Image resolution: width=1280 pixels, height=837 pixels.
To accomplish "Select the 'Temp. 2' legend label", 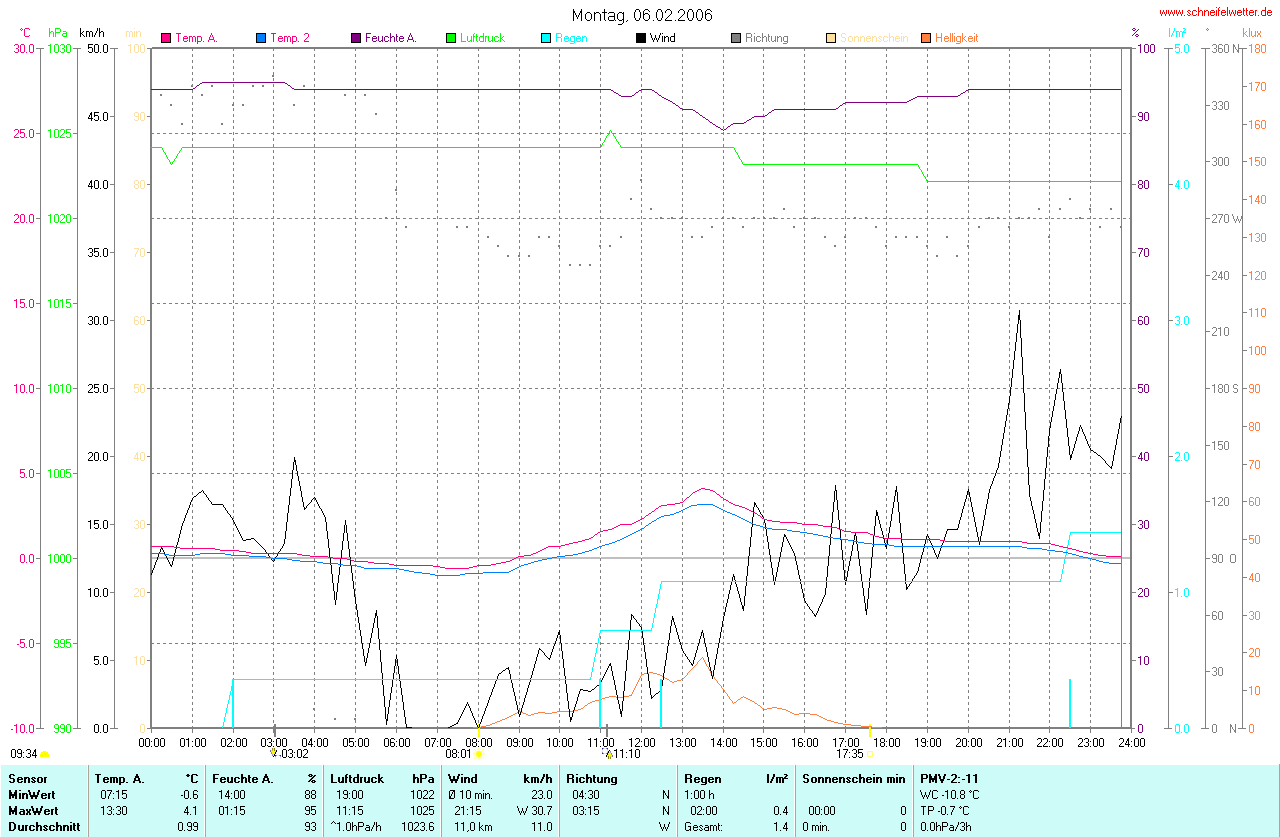I will pyautogui.click(x=290, y=38).
